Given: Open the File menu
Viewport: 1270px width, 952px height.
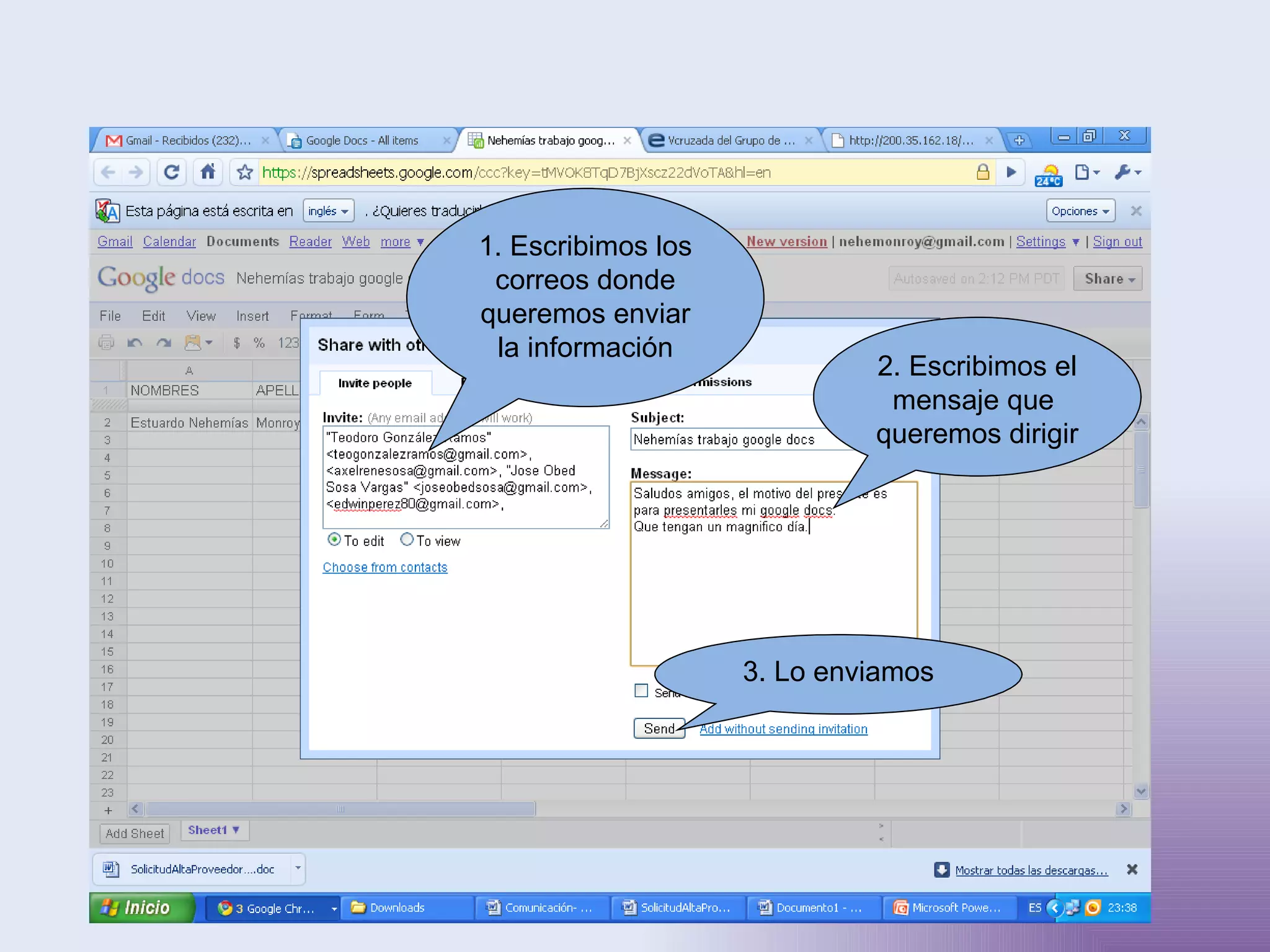Looking at the screenshot, I should pyautogui.click(x=110, y=316).
